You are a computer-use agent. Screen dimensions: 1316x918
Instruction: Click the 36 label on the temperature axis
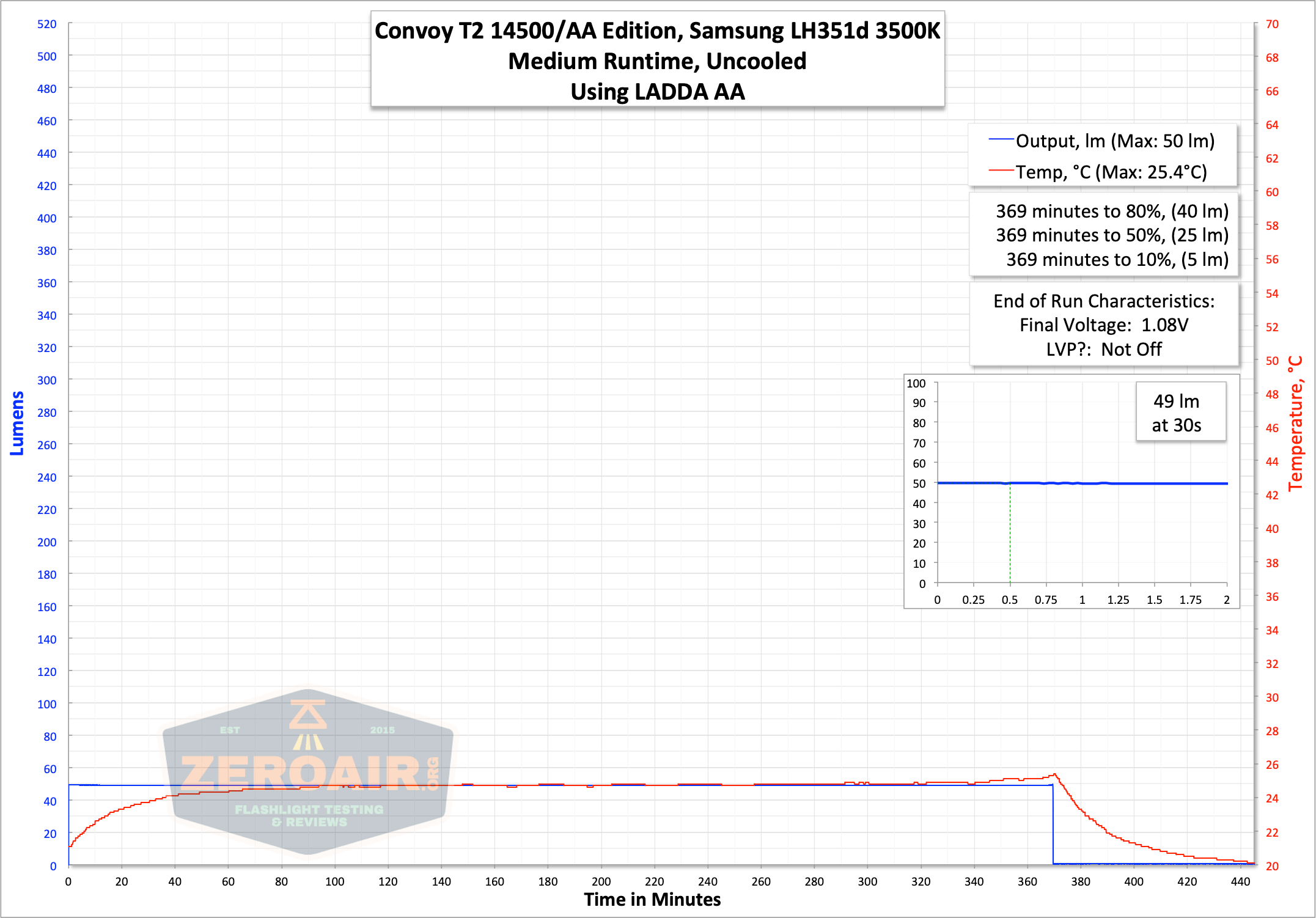[1272, 597]
